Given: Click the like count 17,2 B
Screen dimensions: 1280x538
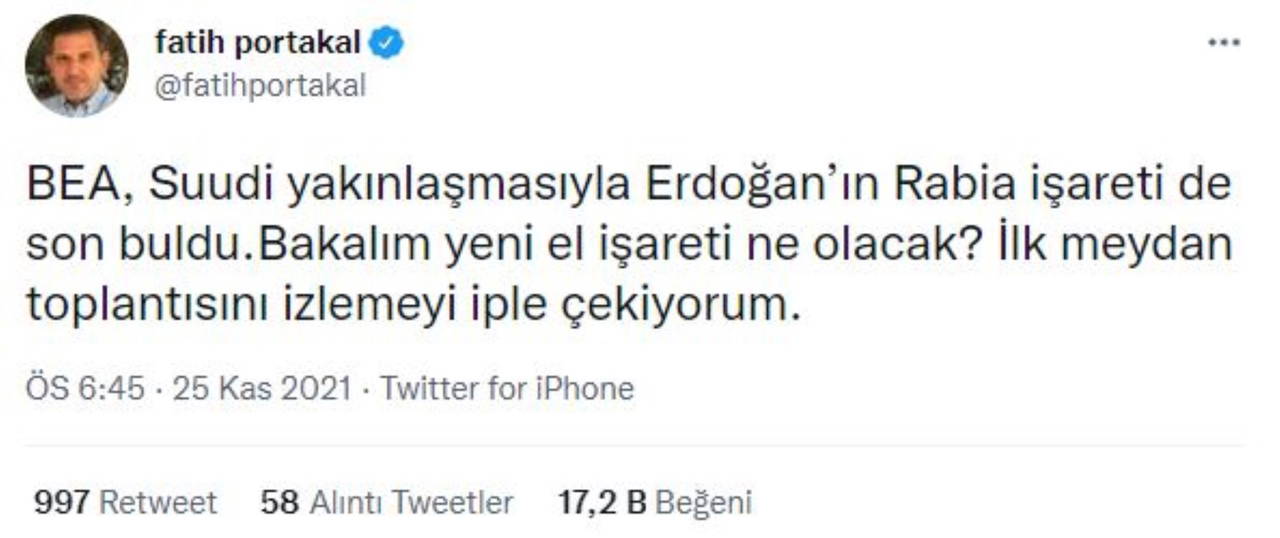Looking at the screenshot, I should coord(602,502).
